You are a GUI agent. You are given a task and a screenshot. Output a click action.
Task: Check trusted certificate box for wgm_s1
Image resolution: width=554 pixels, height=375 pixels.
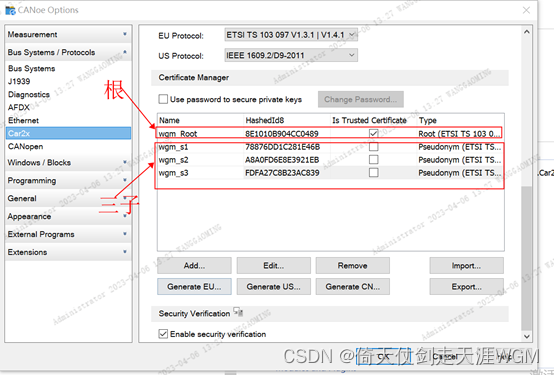click(x=373, y=146)
